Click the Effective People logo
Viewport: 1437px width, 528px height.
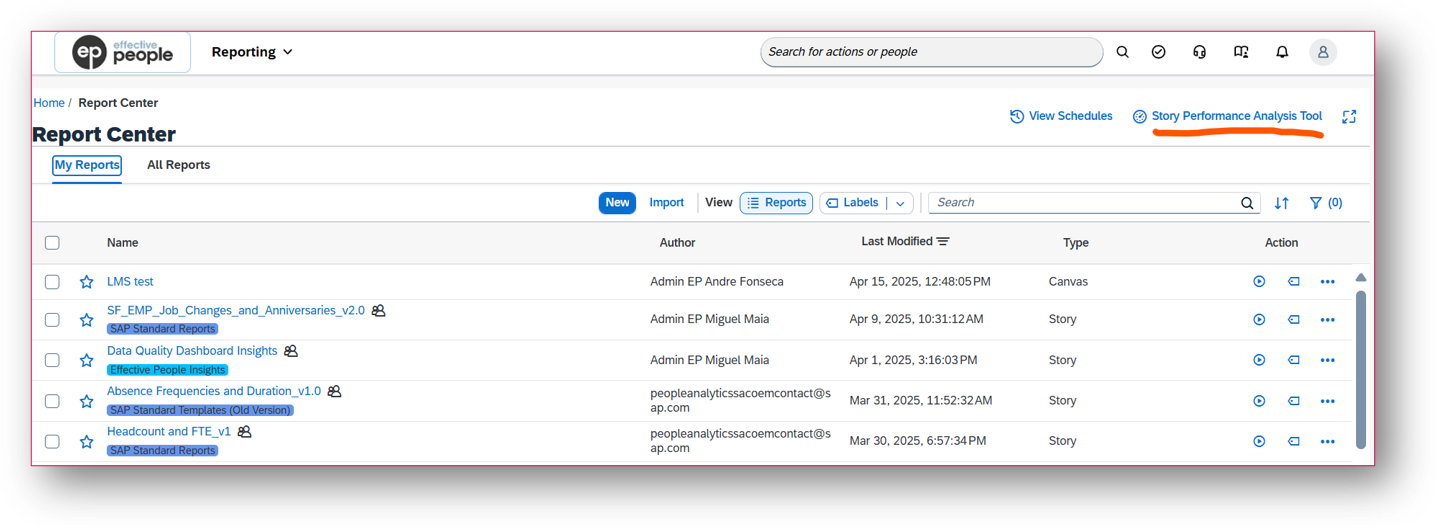[x=122, y=52]
